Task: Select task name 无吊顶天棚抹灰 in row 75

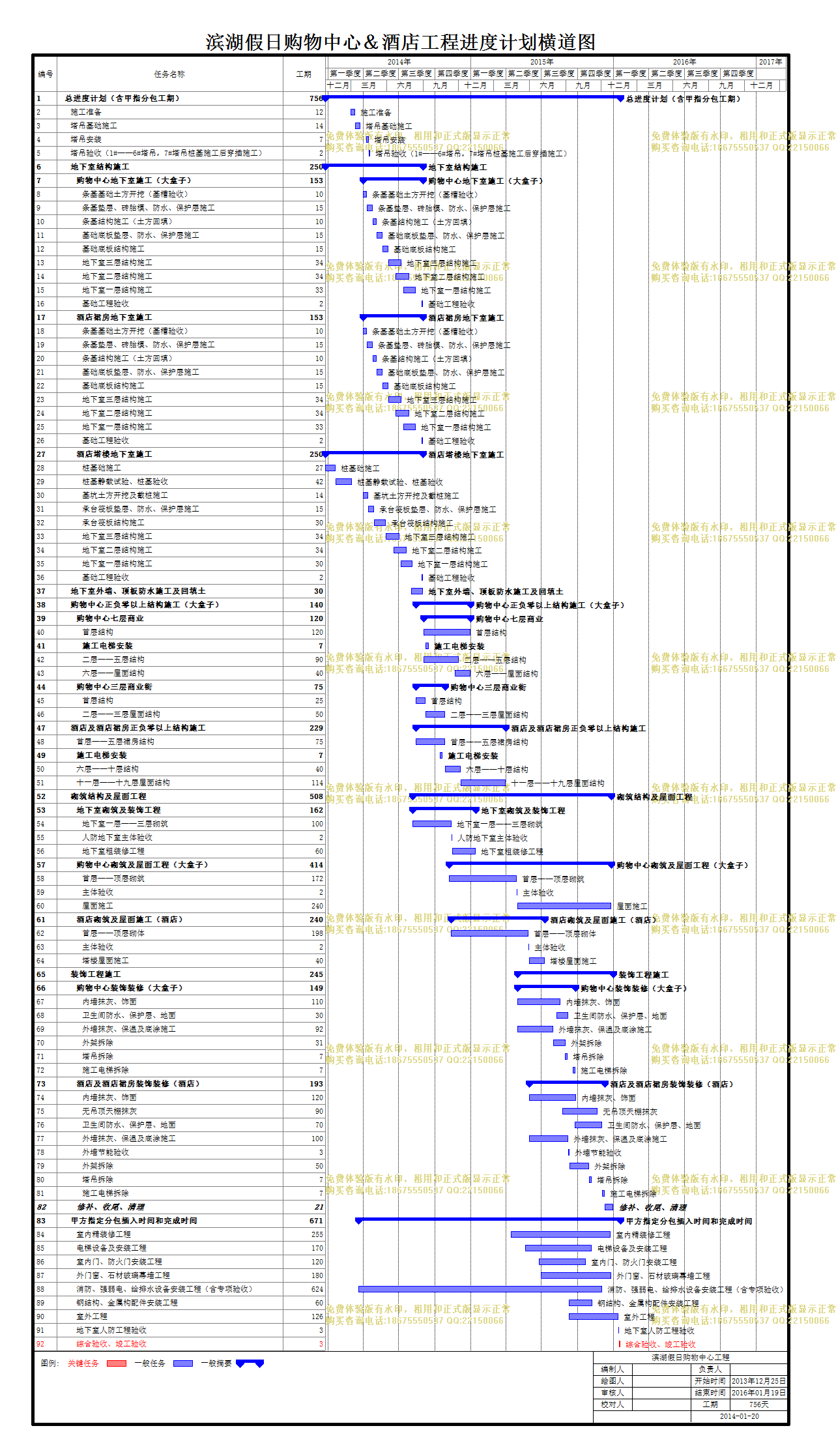Action: [x=109, y=1111]
